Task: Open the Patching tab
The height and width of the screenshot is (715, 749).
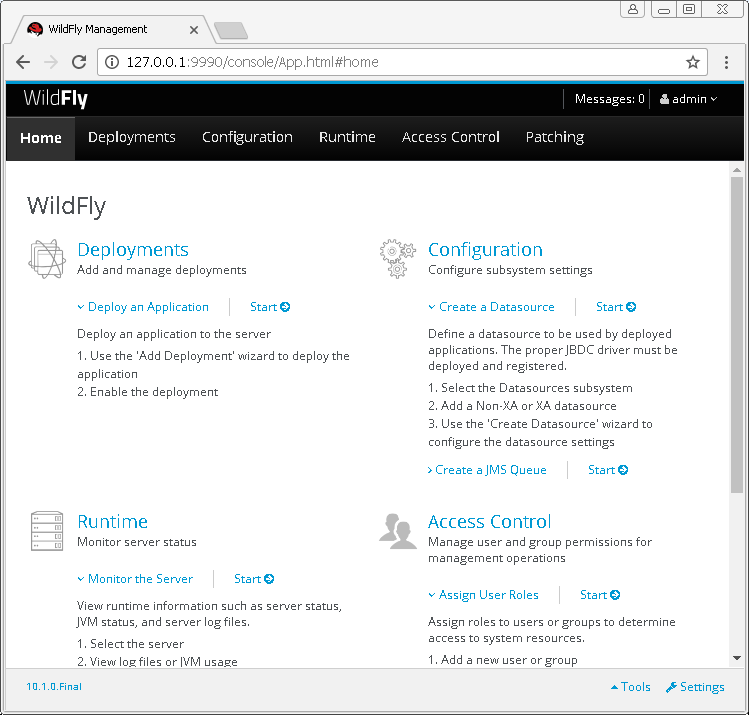Action: point(555,138)
